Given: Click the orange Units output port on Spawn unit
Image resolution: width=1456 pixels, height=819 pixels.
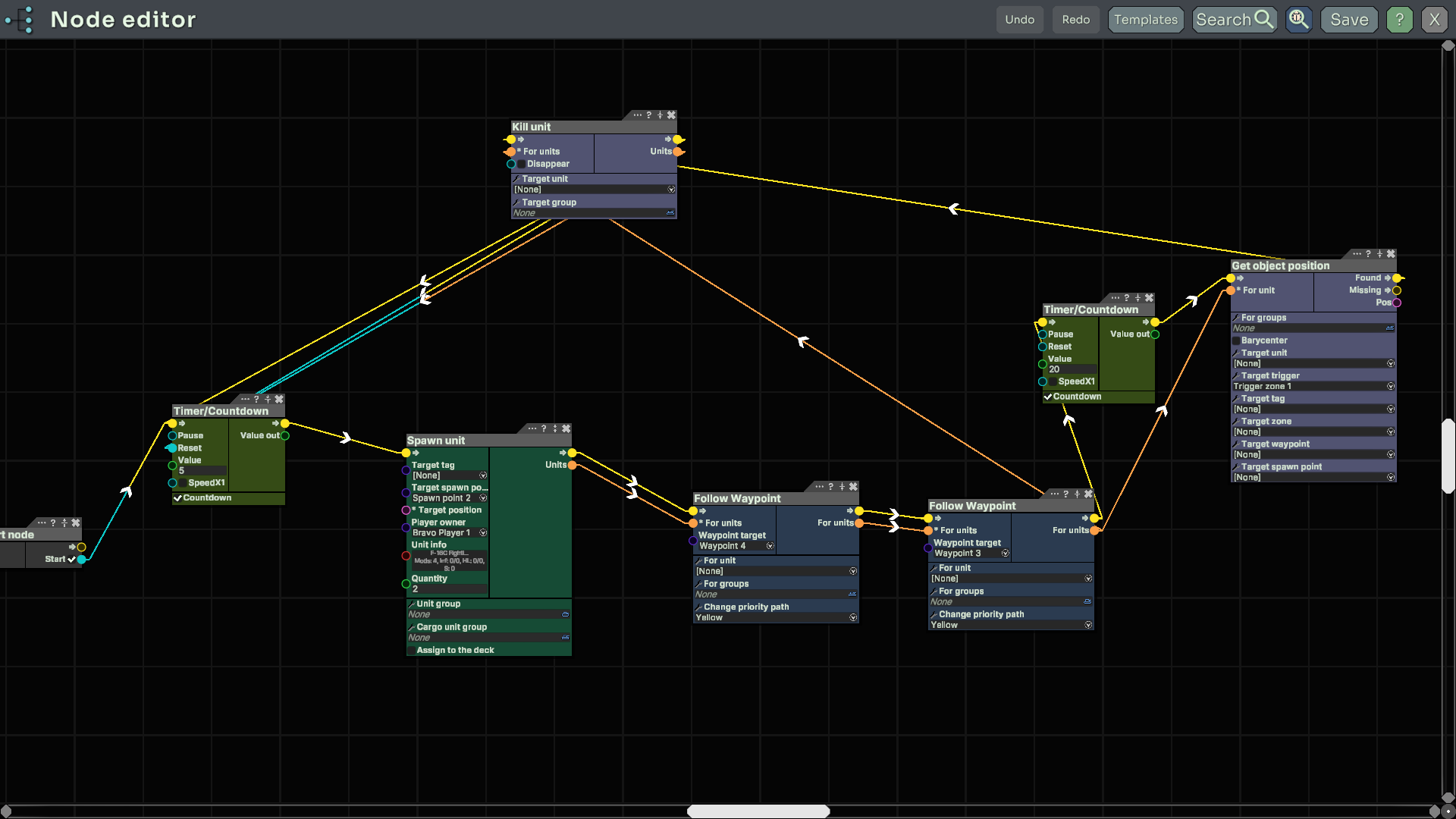Looking at the screenshot, I should pyautogui.click(x=573, y=465).
